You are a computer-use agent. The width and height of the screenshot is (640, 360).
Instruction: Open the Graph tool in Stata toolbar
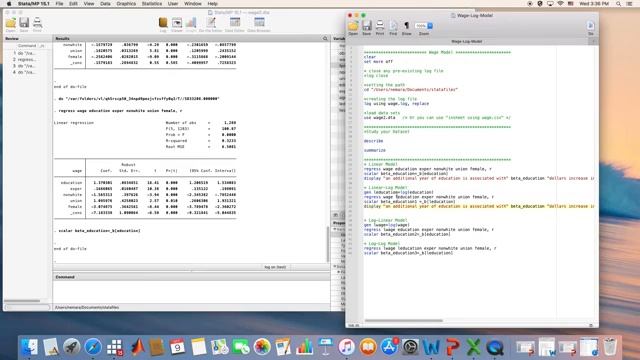pyautogui.click(x=191, y=24)
